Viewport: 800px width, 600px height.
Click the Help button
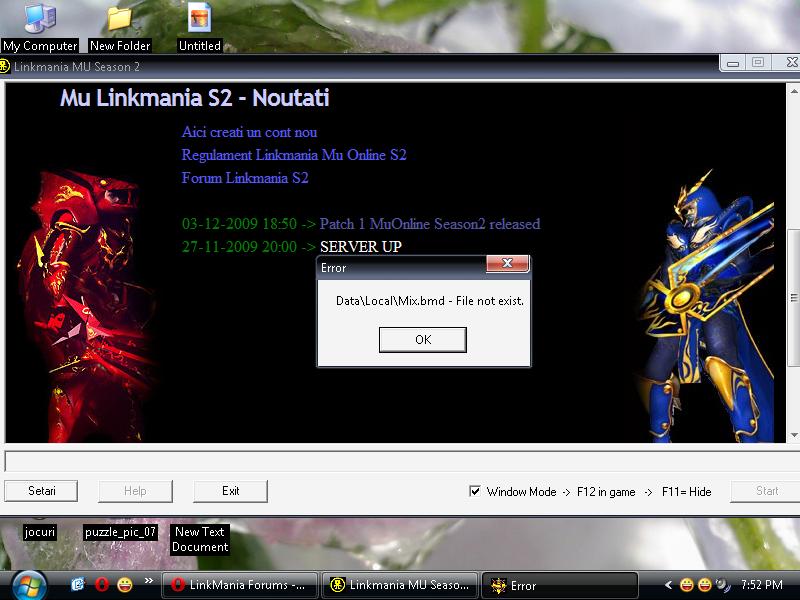tap(135, 491)
